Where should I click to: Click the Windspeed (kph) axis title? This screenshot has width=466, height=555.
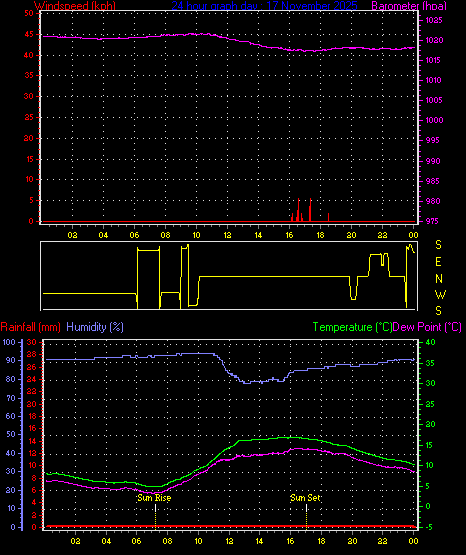click(x=75, y=6)
